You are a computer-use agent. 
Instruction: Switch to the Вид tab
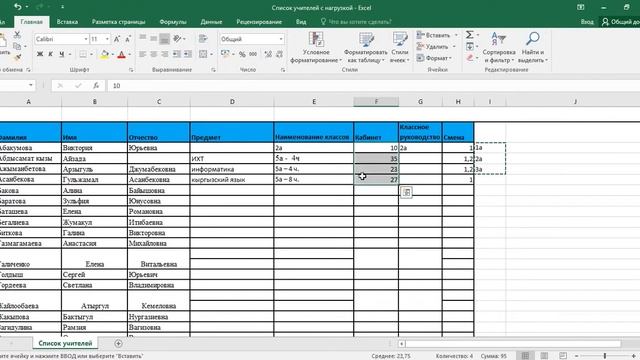(x=301, y=22)
